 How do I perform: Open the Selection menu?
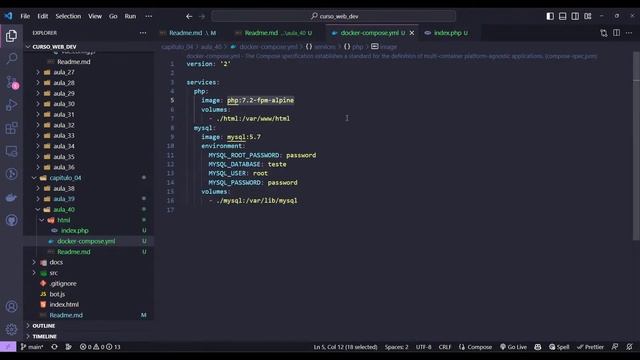tap(68, 16)
